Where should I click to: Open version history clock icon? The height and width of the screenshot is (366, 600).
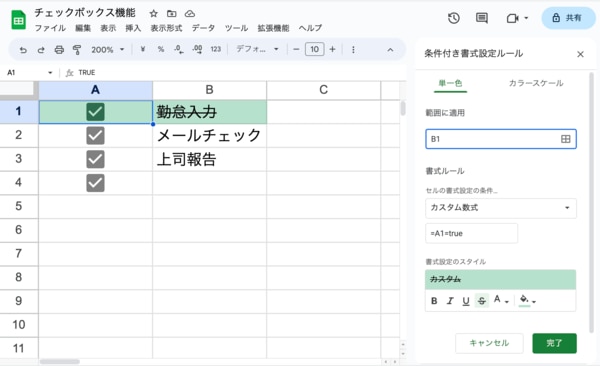click(454, 18)
